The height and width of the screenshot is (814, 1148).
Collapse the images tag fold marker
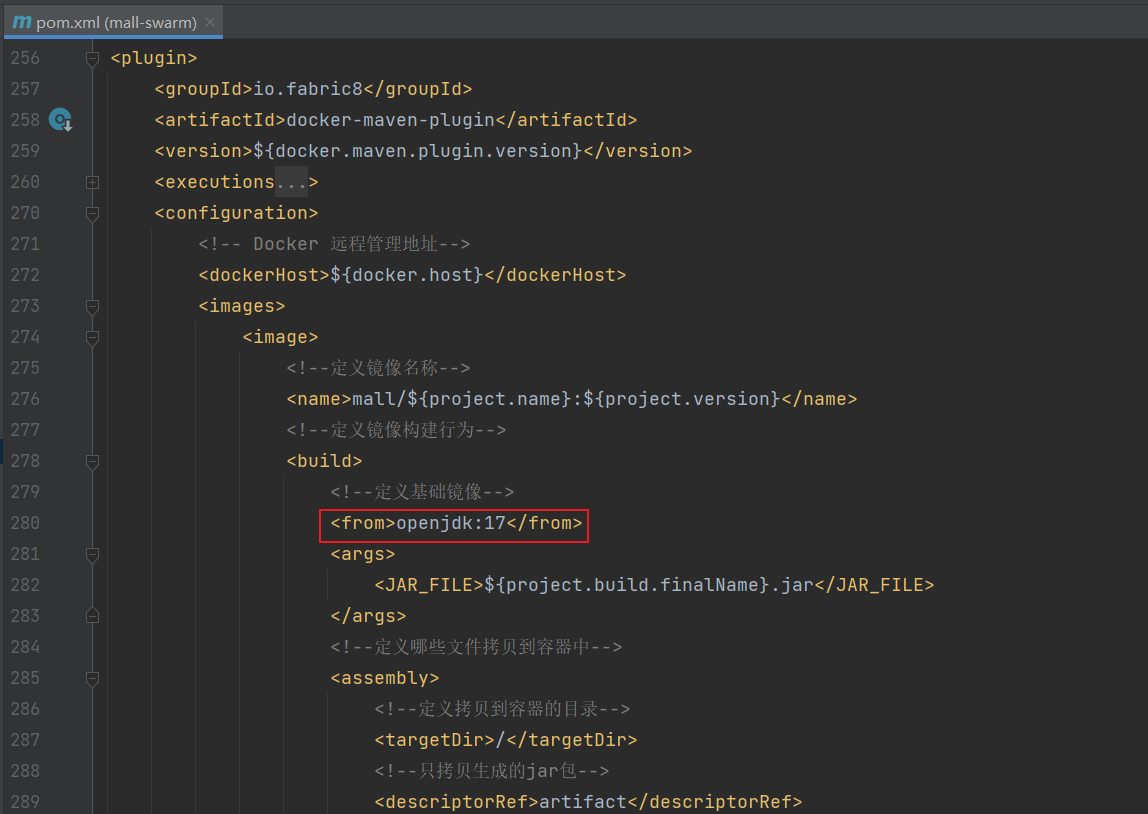(x=92, y=306)
